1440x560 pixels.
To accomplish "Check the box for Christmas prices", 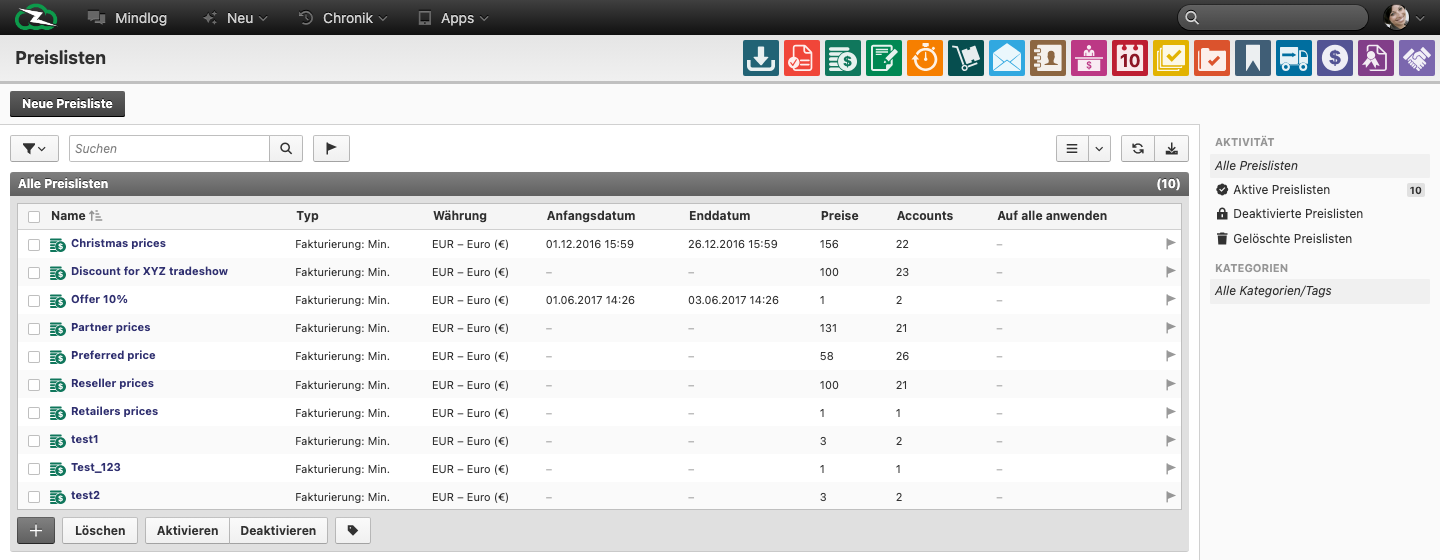I will 34,244.
